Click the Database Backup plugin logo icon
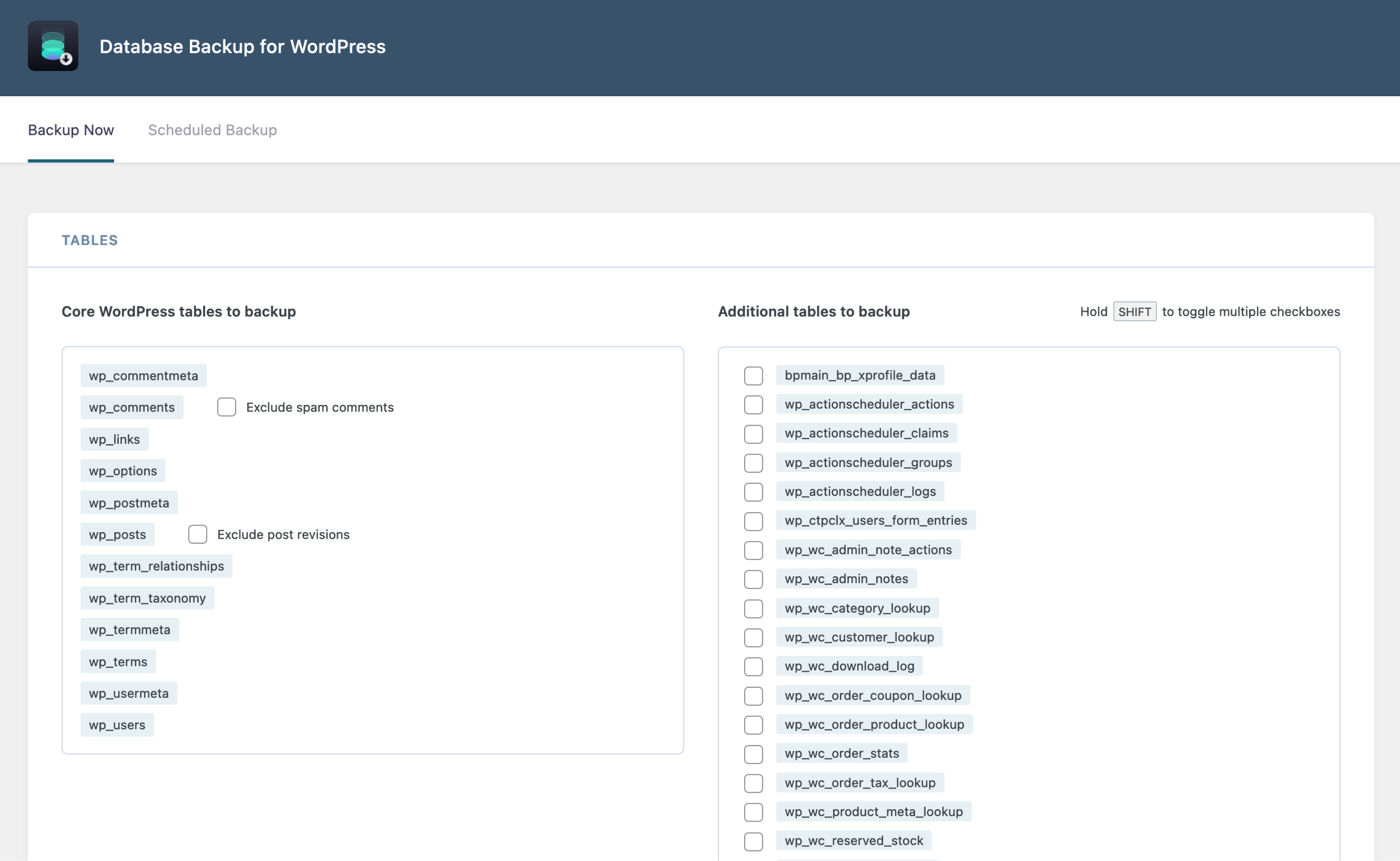 point(53,46)
